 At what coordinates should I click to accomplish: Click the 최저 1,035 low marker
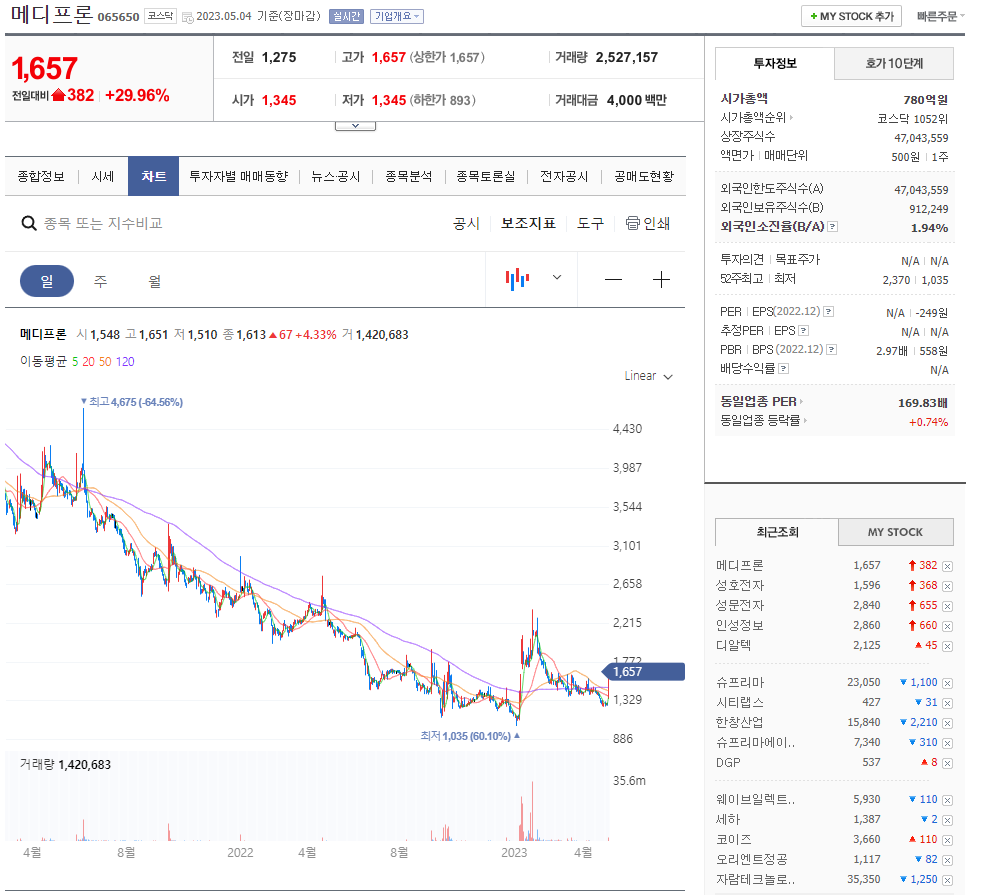(x=470, y=736)
